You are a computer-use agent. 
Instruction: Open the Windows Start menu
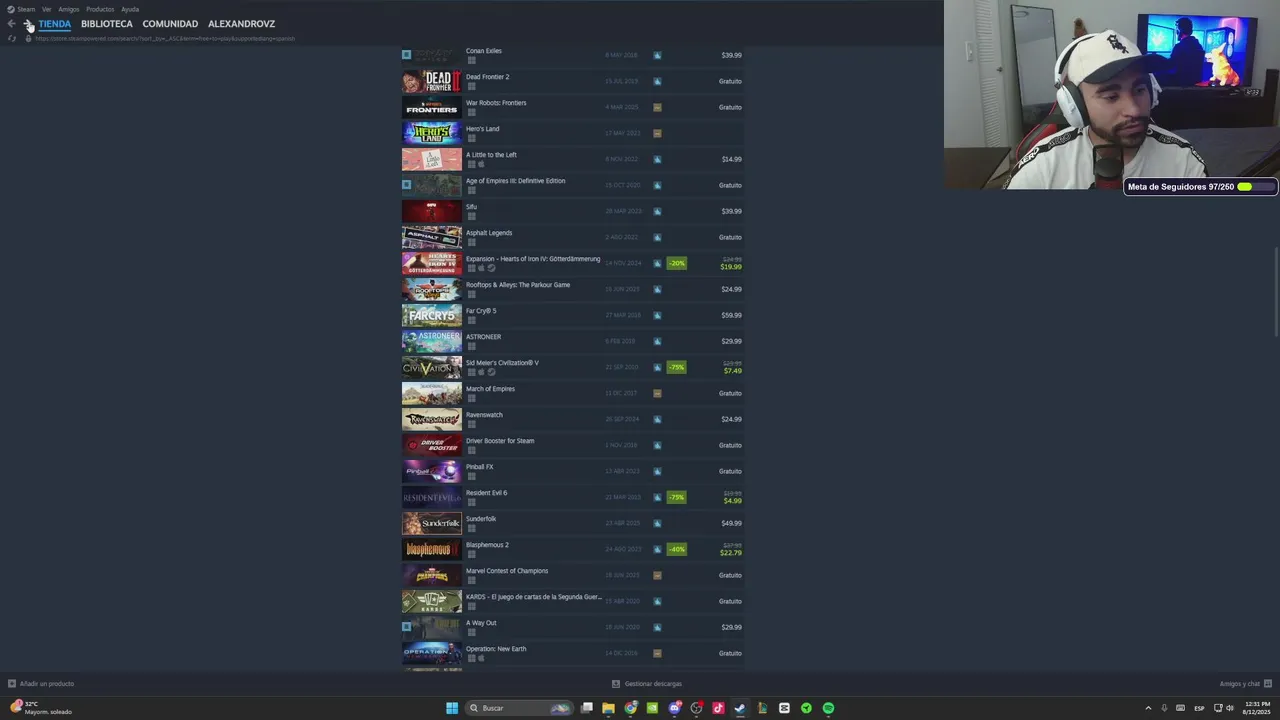[x=452, y=708]
